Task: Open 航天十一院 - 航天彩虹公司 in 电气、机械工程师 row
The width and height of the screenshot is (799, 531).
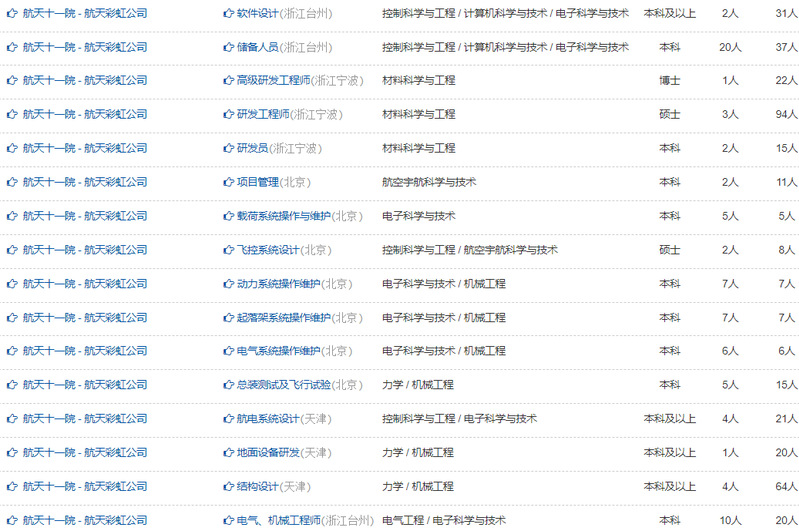Action: click(x=85, y=520)
